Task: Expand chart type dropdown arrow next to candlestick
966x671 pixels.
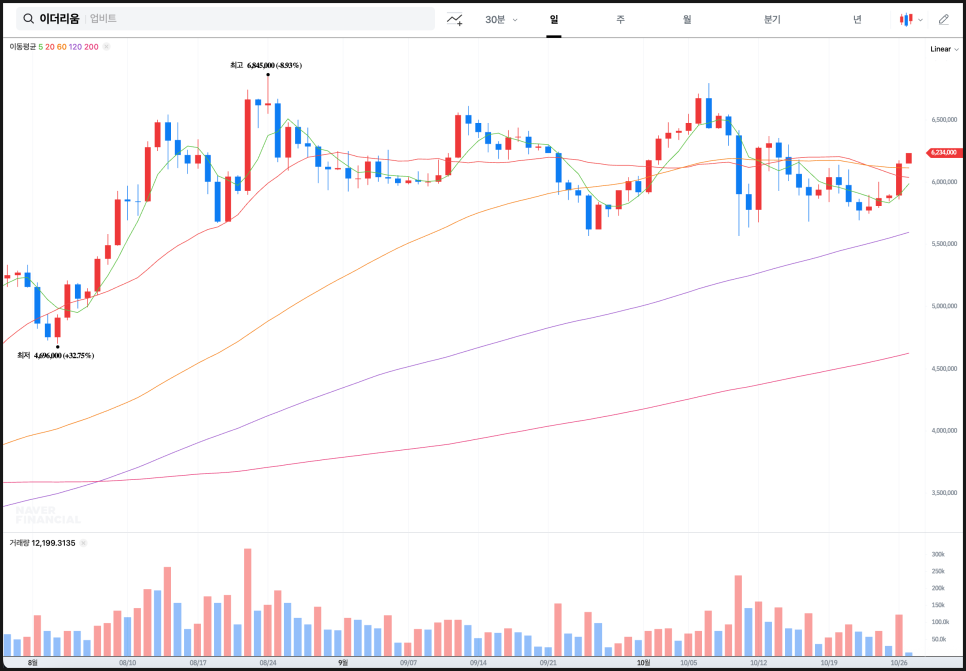Action: click(920, 19)
